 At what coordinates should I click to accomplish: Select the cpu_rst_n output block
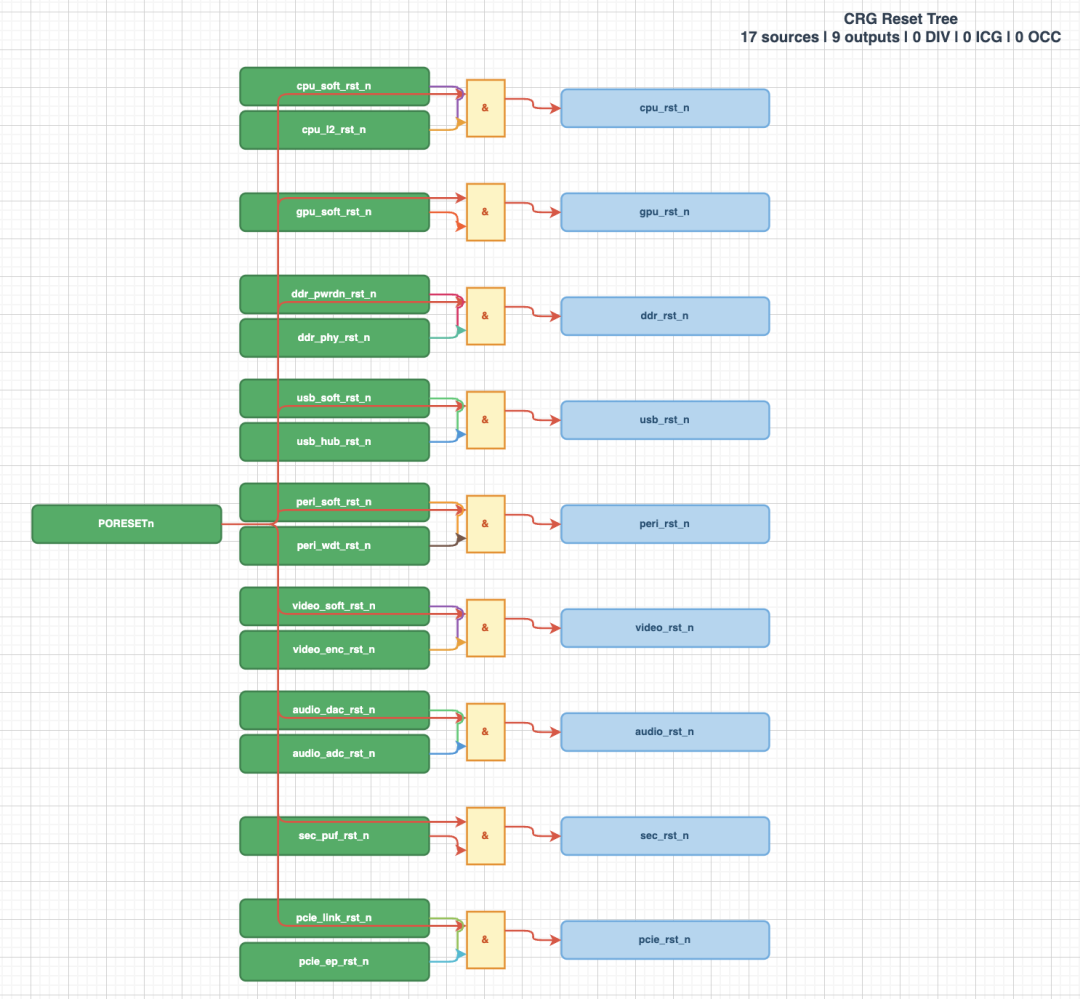click(665, 108)
